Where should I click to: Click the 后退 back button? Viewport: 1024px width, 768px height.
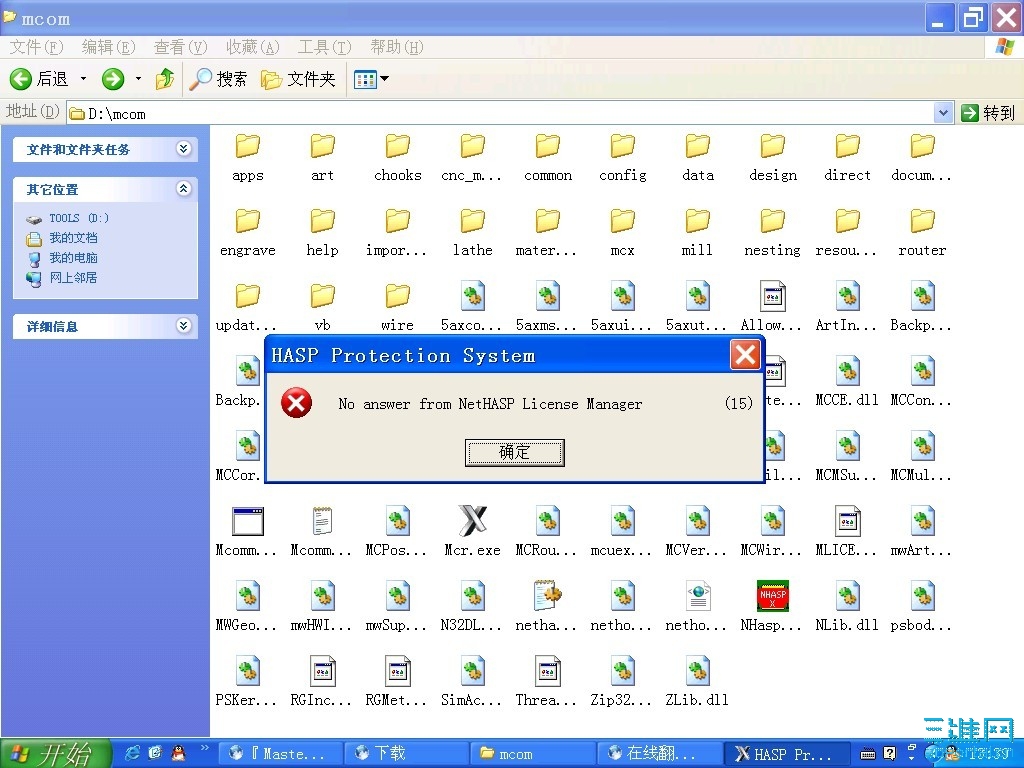point(39,79)
